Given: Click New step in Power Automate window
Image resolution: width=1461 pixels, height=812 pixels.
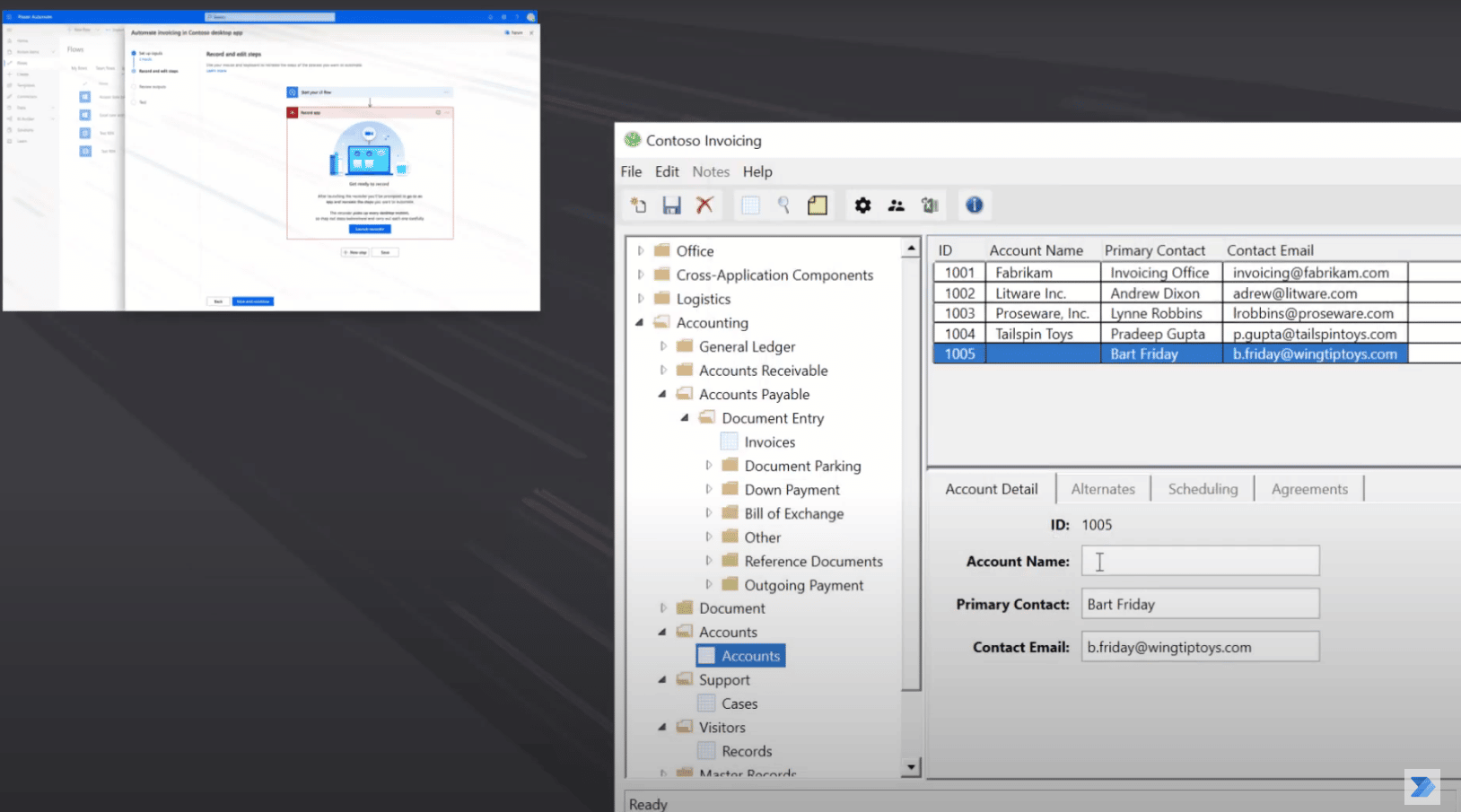Looking at the screenshot, I should (355, 252).
